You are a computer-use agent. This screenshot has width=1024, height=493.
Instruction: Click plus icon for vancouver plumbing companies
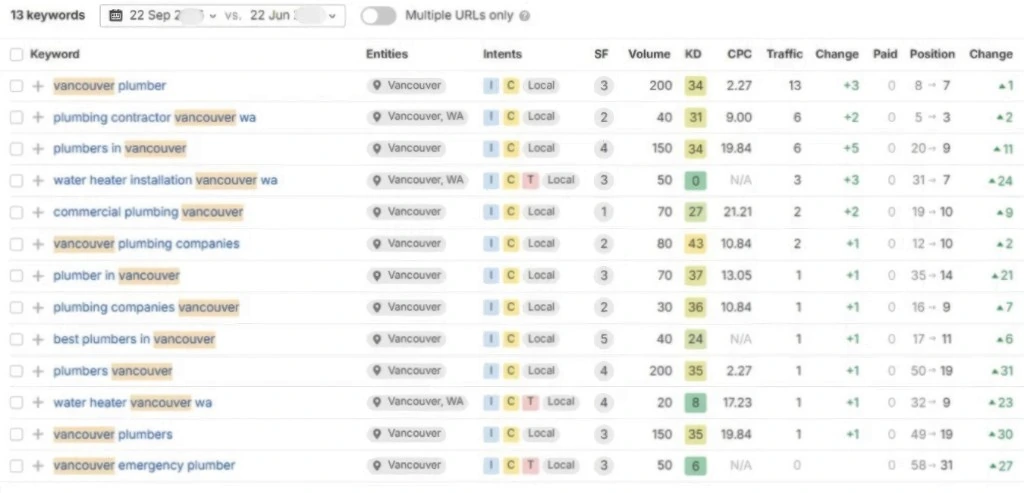(x=38, y=244)
